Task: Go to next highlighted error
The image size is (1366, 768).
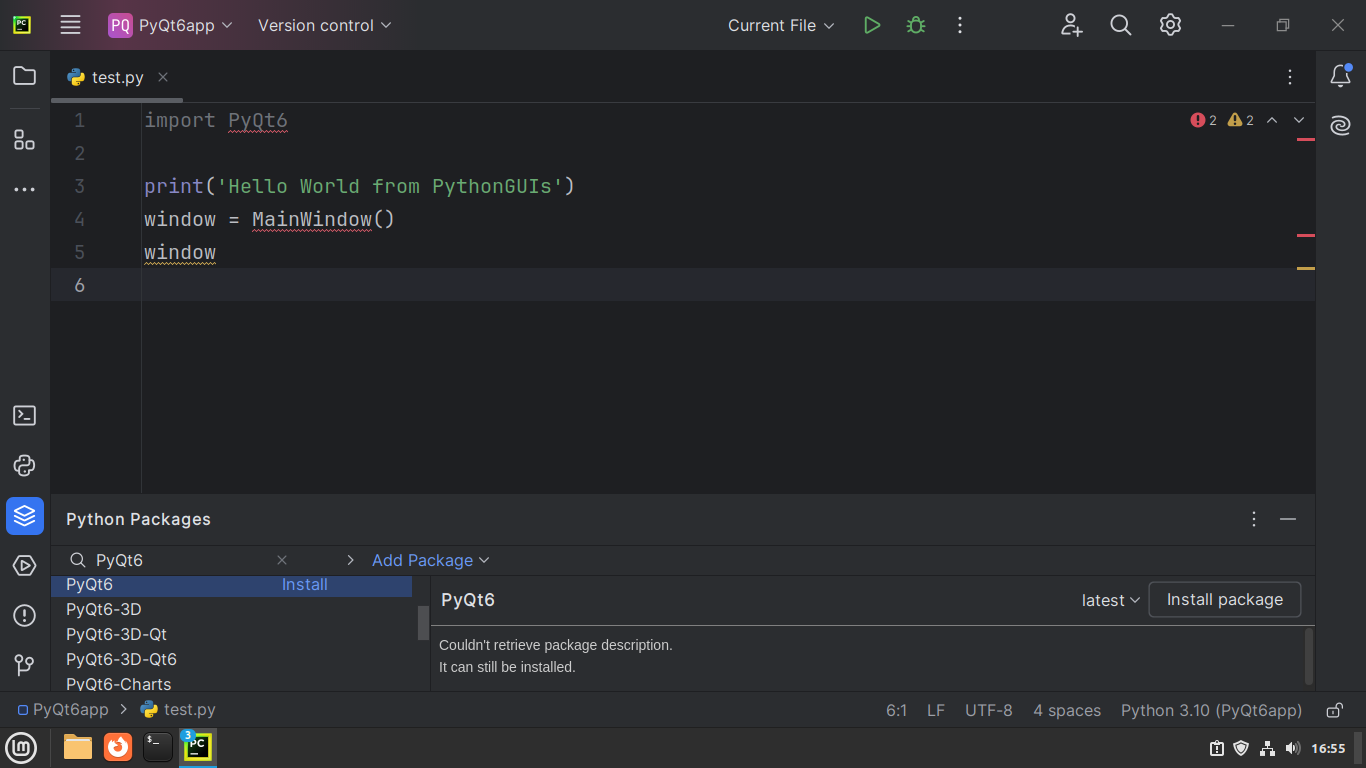Action: 1299,120
